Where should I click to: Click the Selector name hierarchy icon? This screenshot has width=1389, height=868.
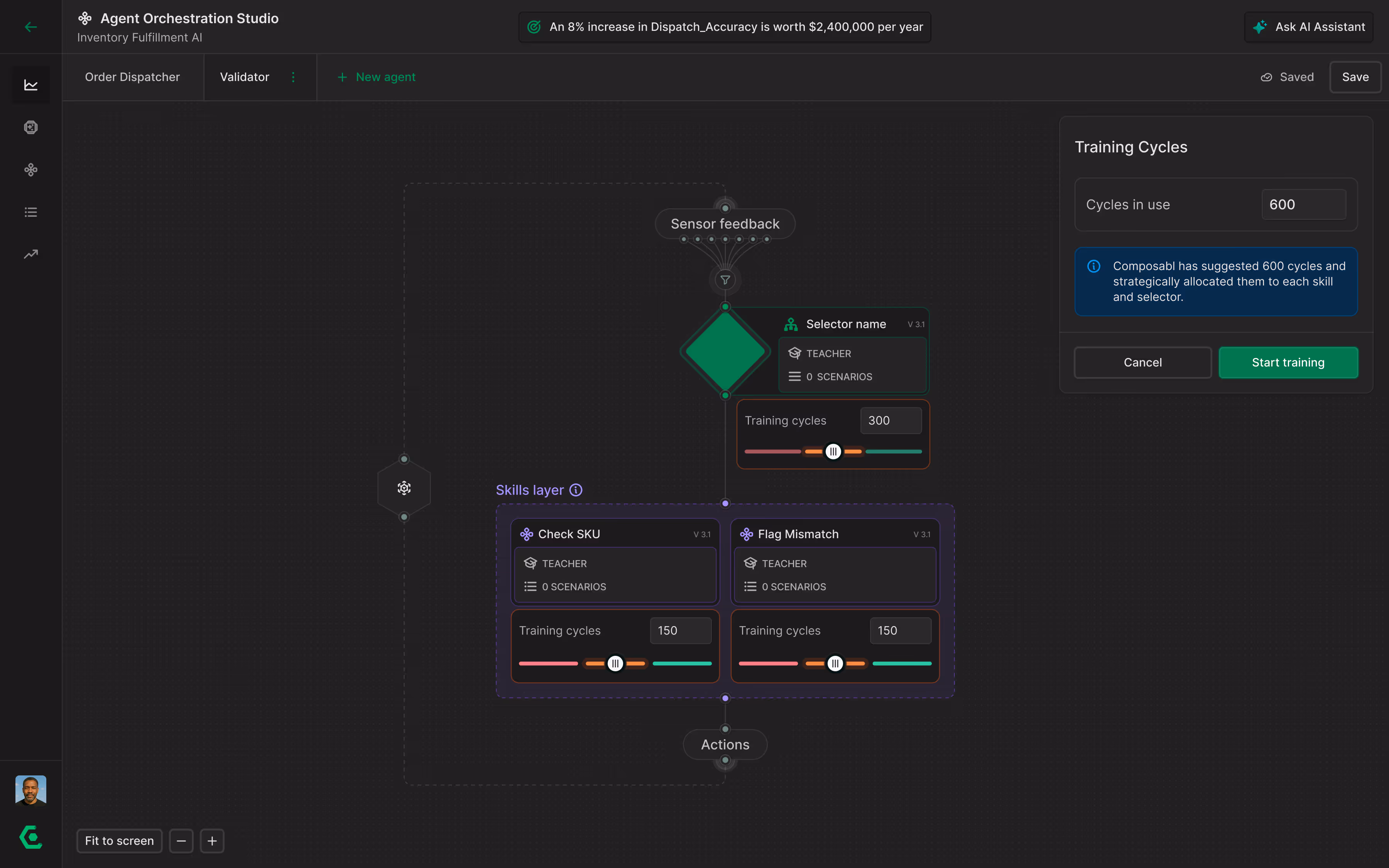tap(791, 324)
